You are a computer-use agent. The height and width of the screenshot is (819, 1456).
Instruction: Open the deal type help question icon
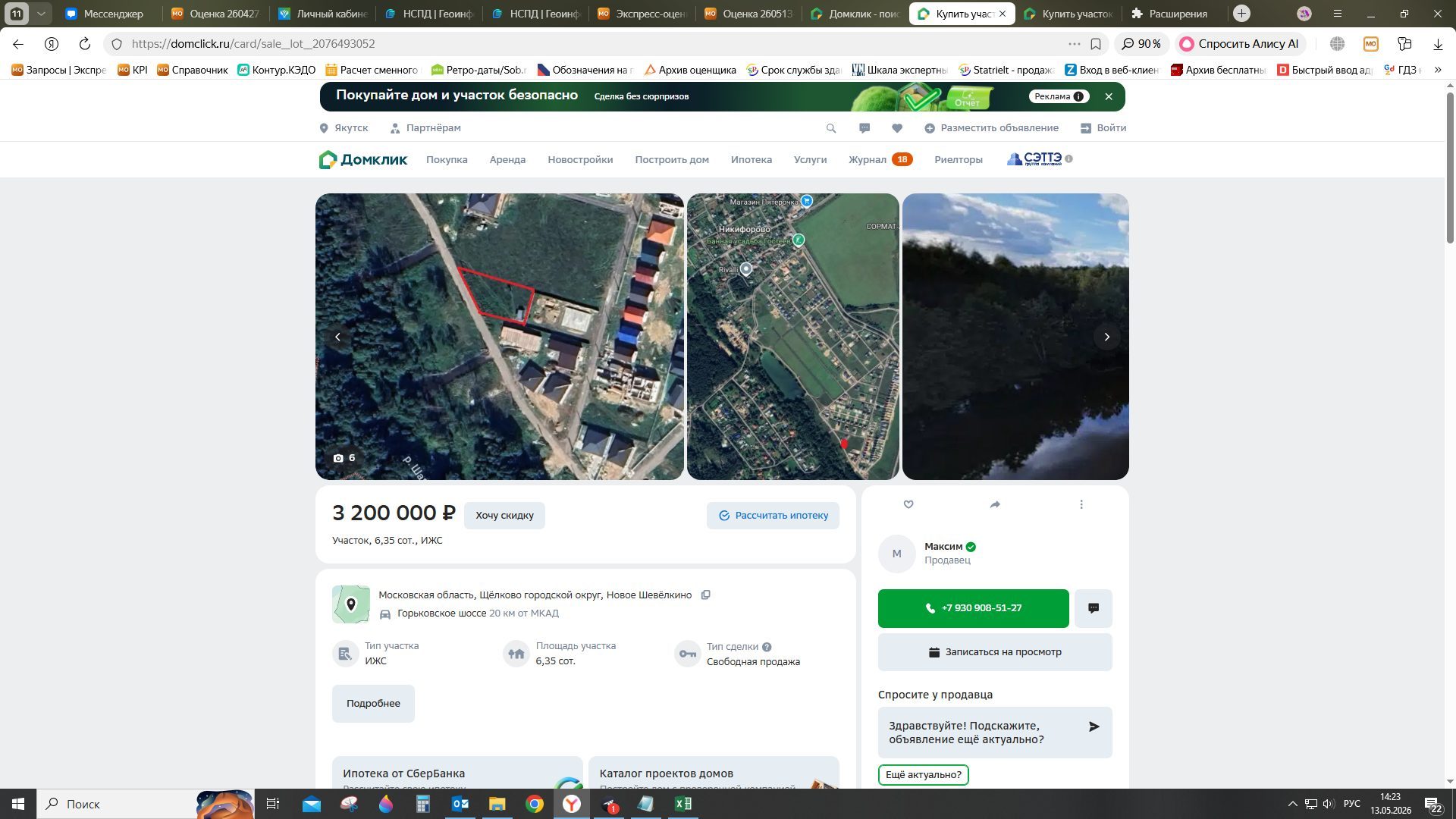767,647
